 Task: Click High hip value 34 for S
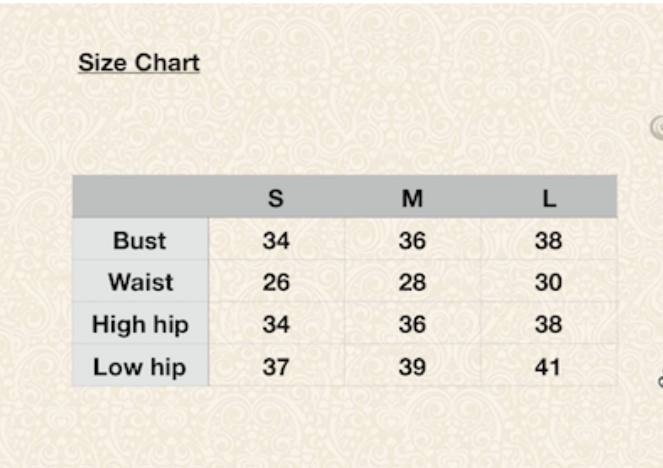(x=276, y=324)
